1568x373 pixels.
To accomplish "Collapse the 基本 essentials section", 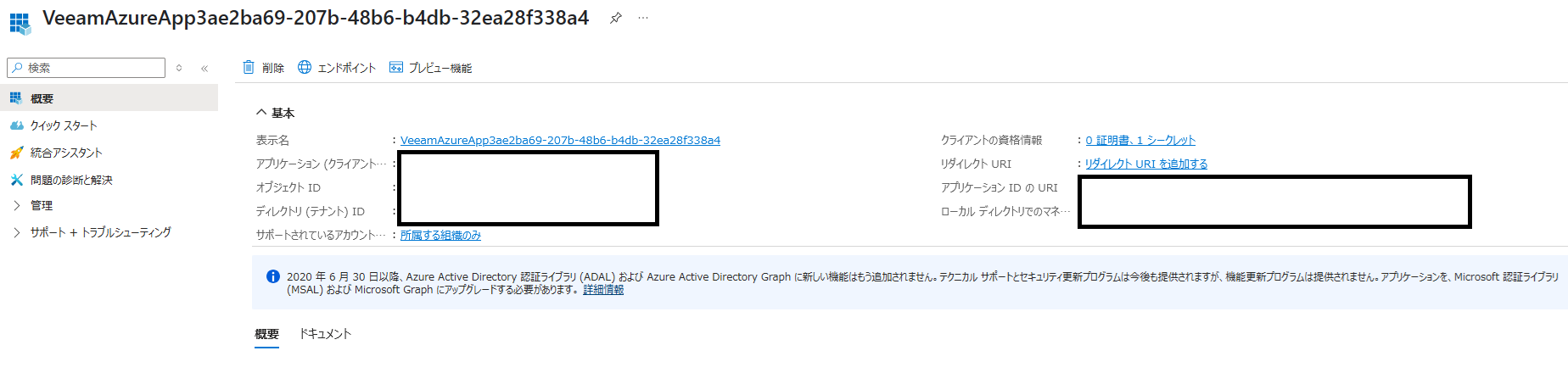I will [276, 113].
